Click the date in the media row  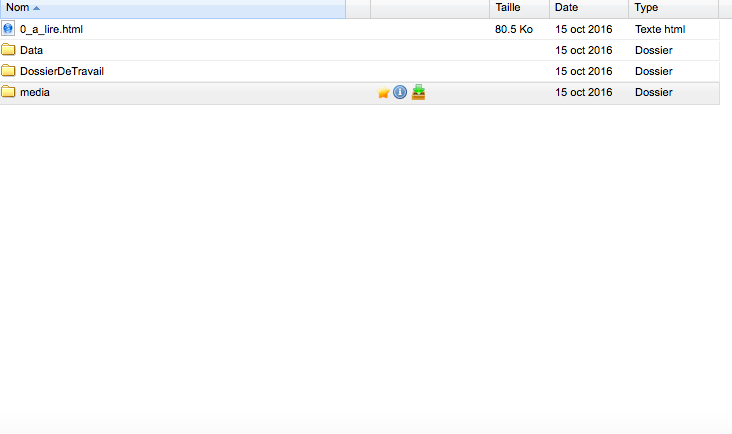584,92
